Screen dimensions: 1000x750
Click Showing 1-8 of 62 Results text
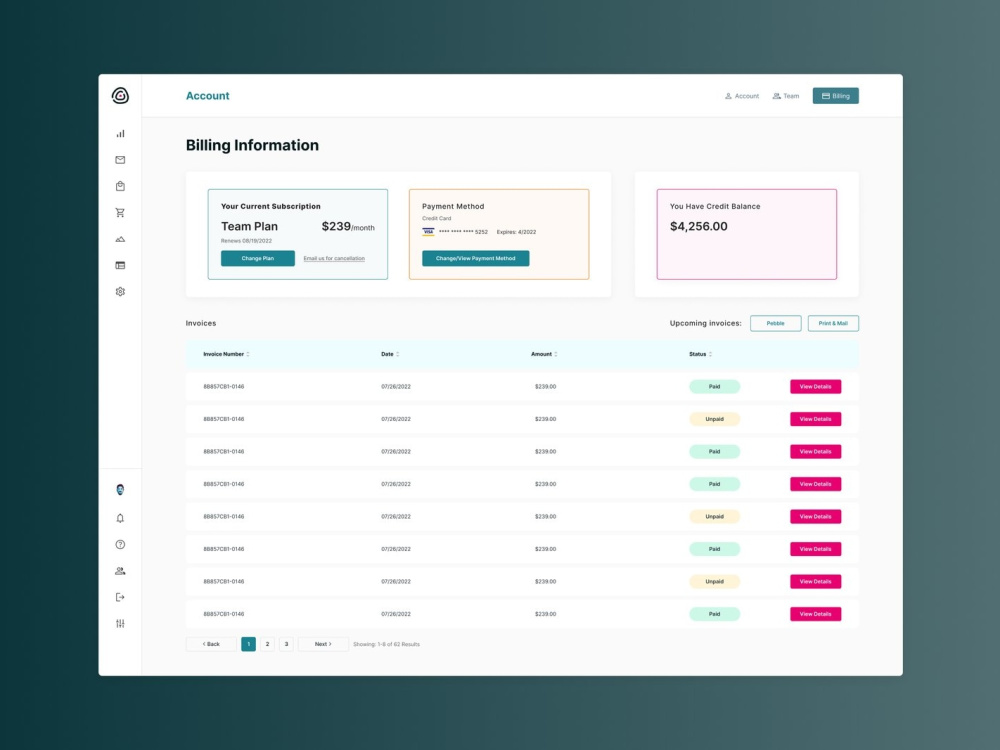tap(386, 644)
